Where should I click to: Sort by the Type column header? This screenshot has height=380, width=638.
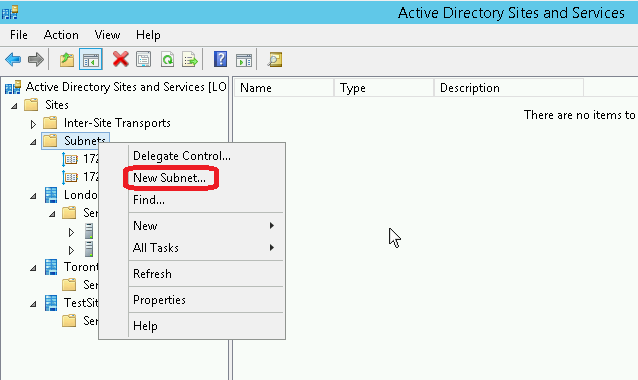[x=384, y=88]
